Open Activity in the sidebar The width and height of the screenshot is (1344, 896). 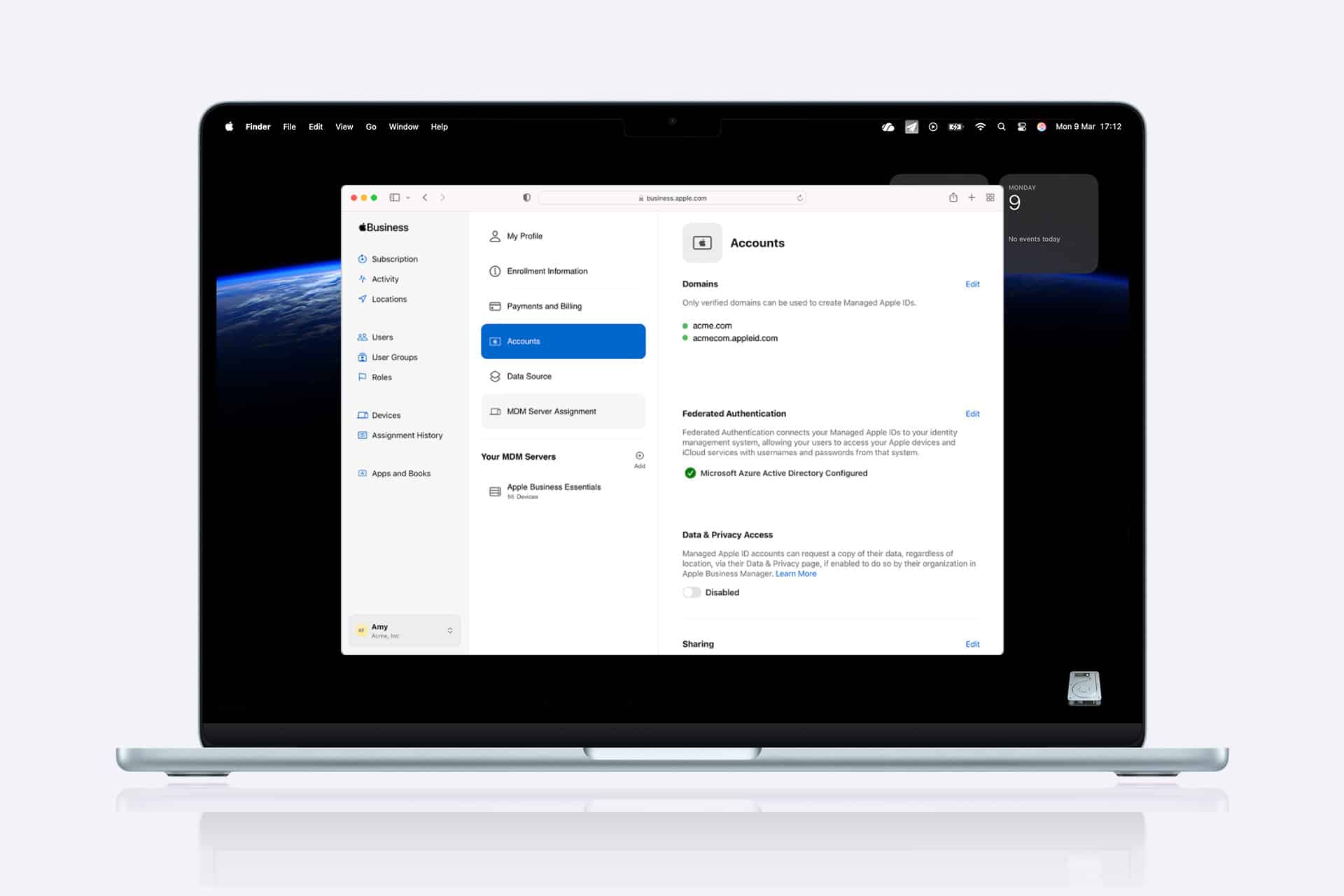pyautogui.click(x=378, y=279)
